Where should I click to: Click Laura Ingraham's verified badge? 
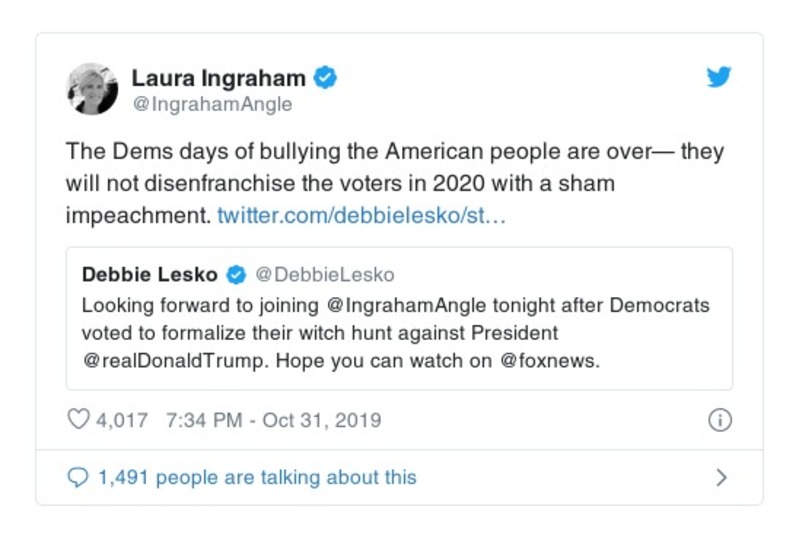pyautogui.click(x=326, y=77)
